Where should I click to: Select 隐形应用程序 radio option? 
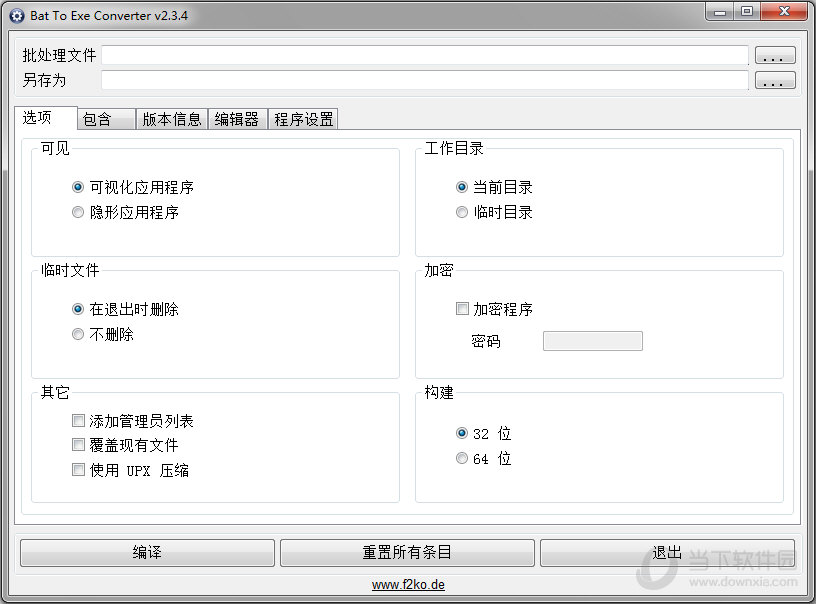(125, 212)
